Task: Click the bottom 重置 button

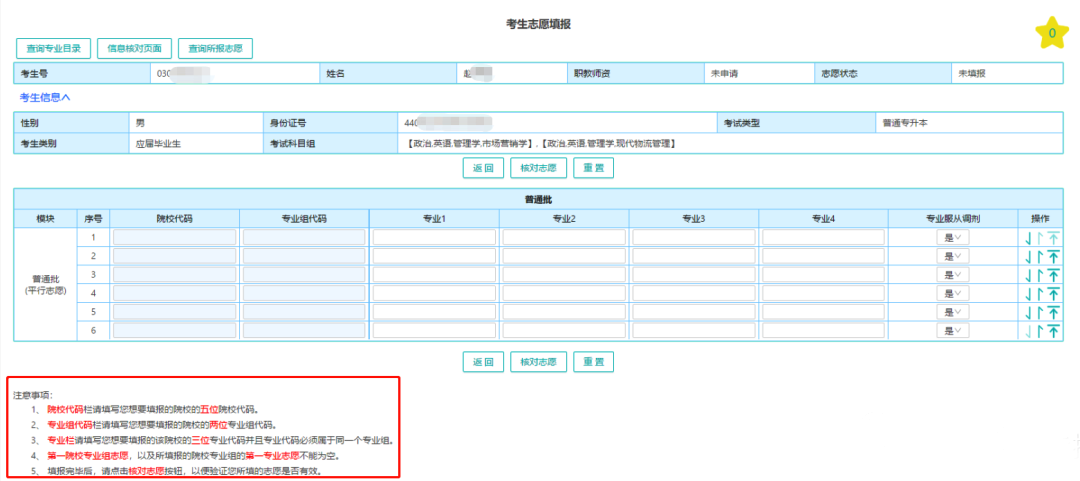Action: click(593, 362)
